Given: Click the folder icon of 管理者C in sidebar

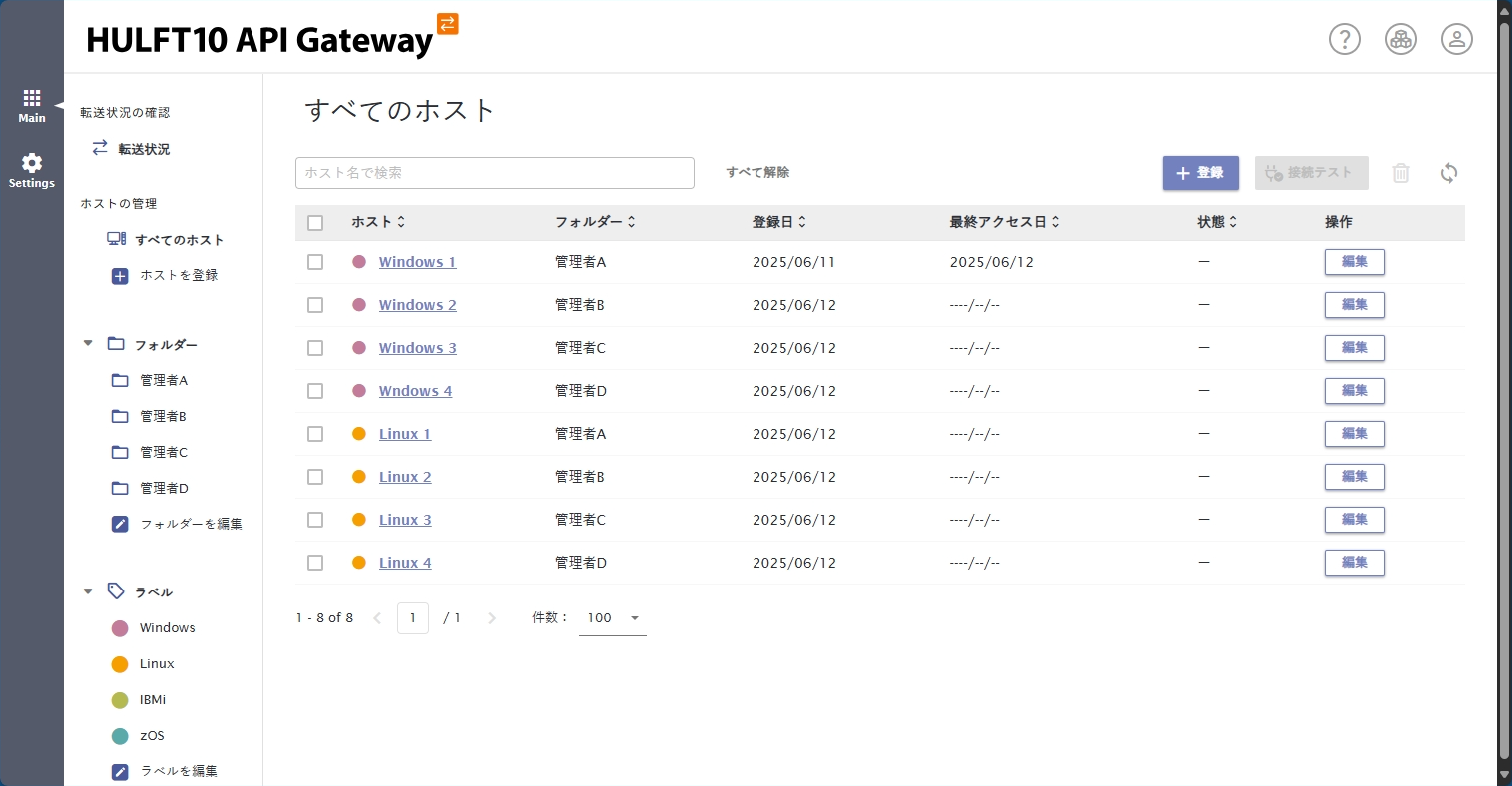Looking at the screenshot, I should [120, 452].
